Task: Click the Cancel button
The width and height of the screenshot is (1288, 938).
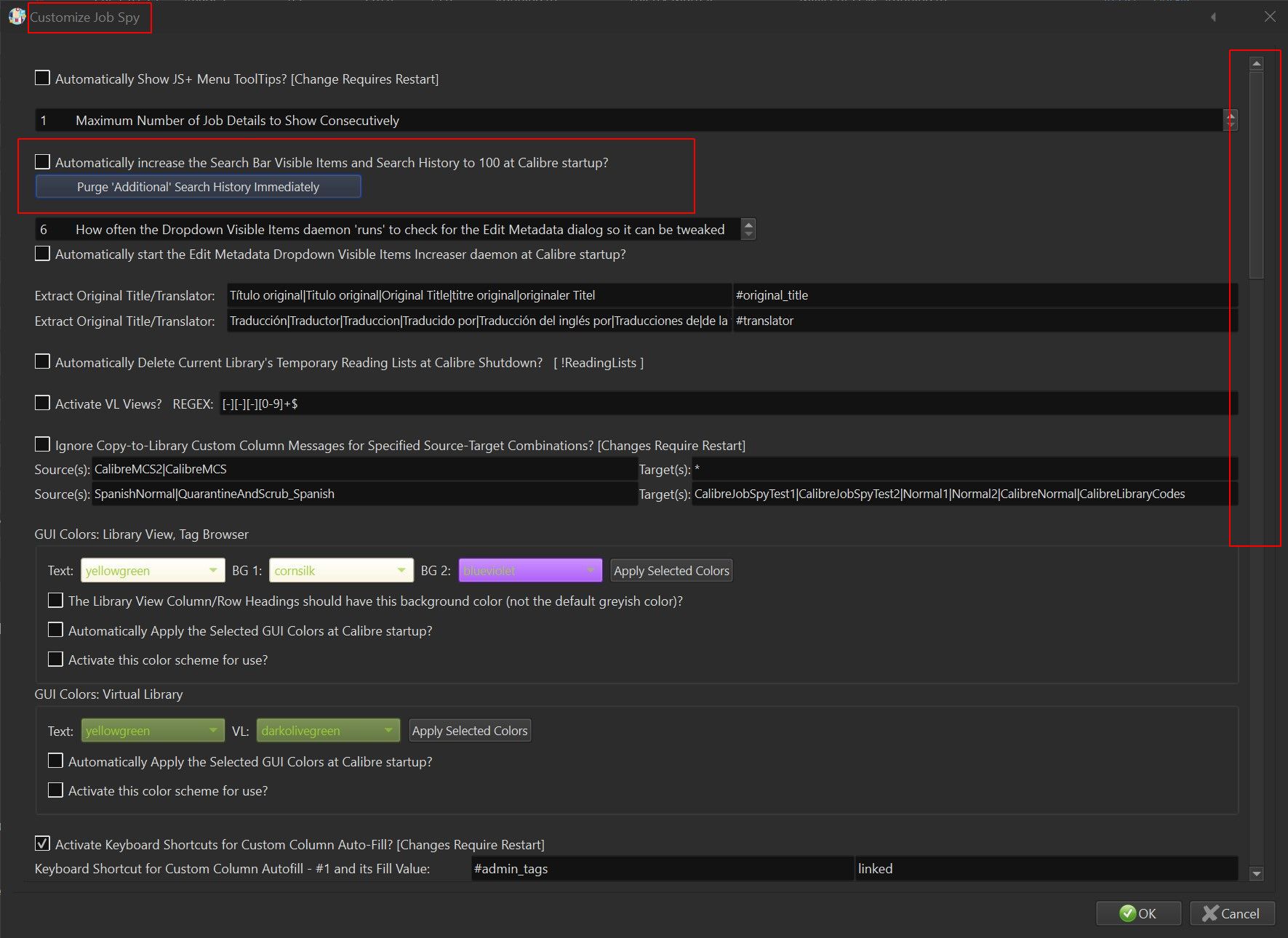Action: pos(1232,913)
